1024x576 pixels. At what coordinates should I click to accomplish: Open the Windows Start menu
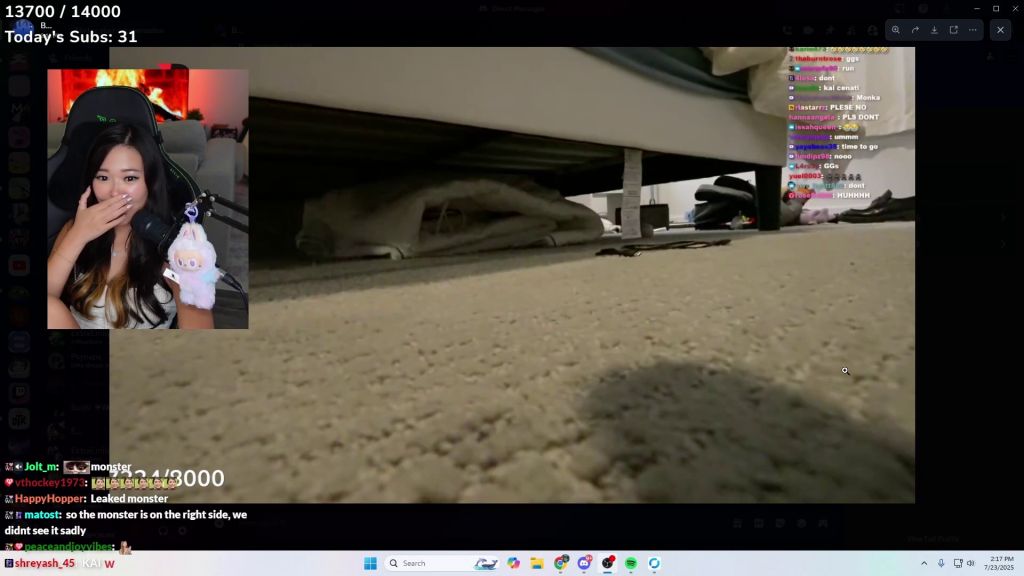(x=370, y=563)
